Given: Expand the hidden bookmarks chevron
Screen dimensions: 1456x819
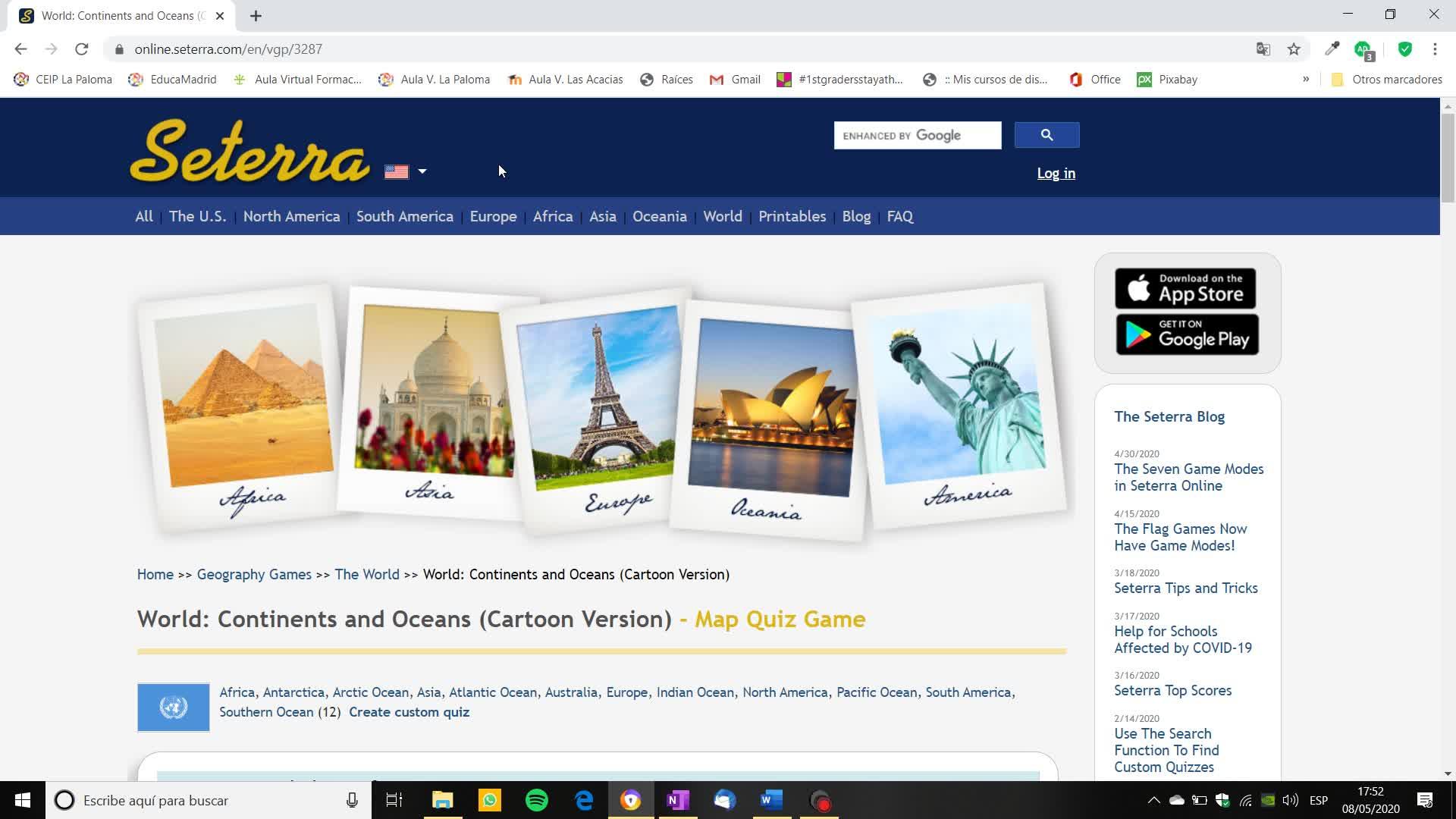Looking at the screenshot, I should [1306, 79].
